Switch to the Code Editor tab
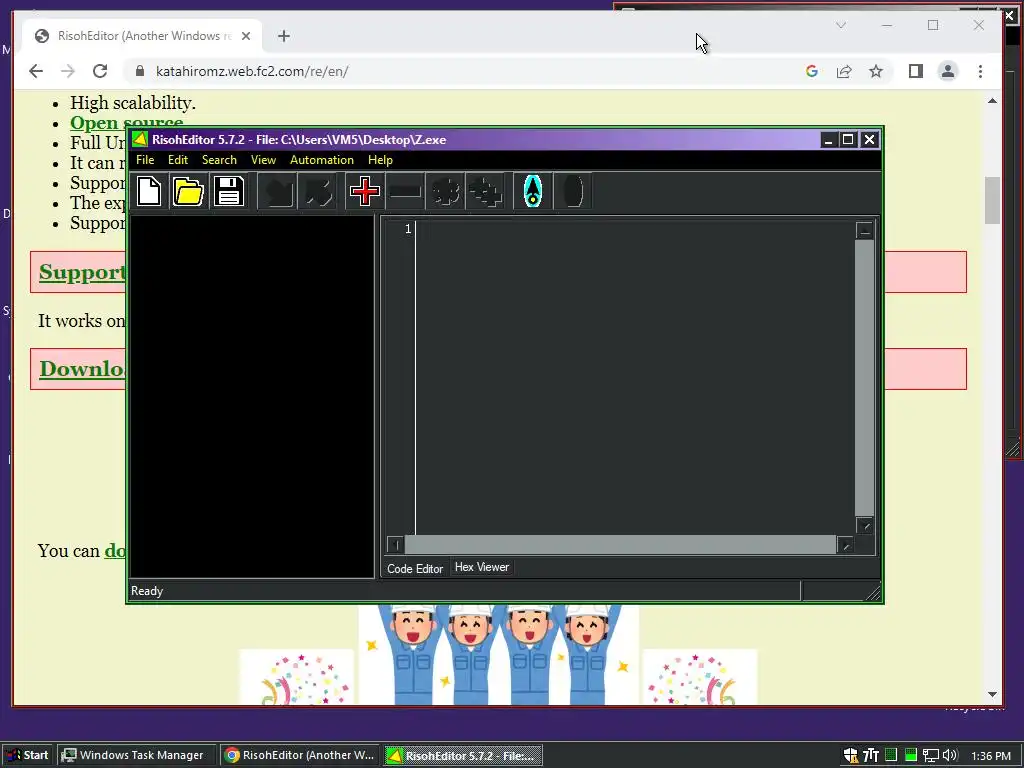This screenshot has height=768, width=1024. pyautogui.click(x=415, y=569)
